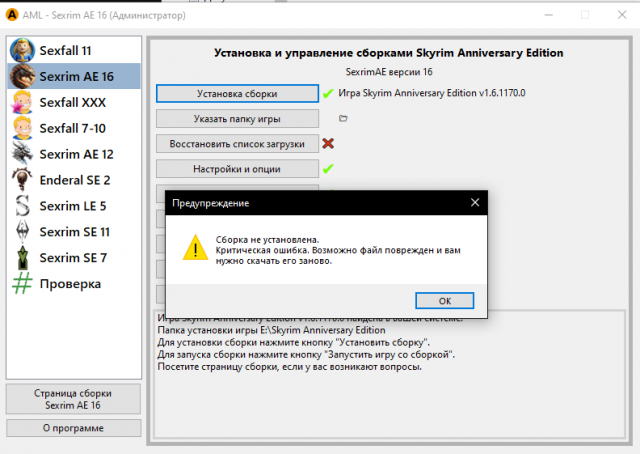Open Страница сборки Sexrim AE 16

click(x=72, y=400)
